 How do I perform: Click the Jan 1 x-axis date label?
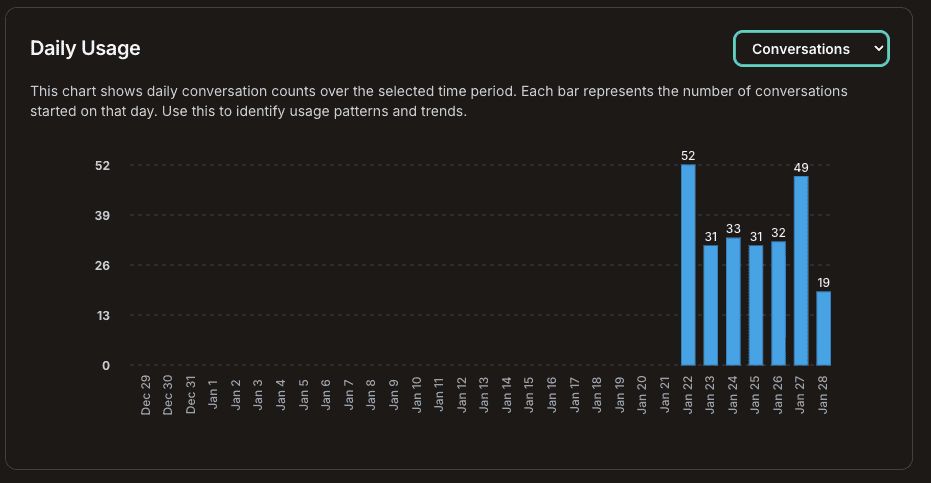[x=213, y=391]
